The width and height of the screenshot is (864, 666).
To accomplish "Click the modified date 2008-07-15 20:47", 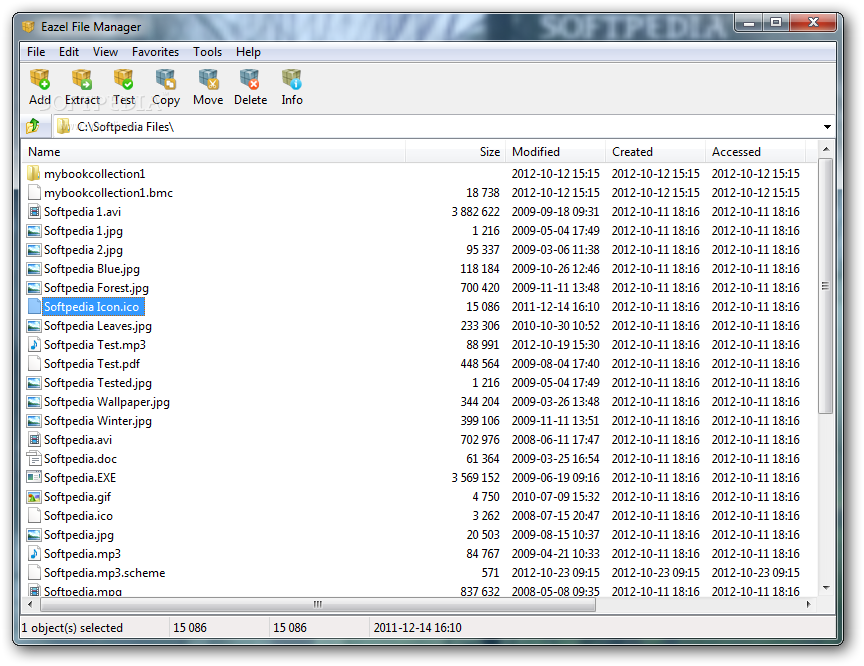I will point(555,516).
